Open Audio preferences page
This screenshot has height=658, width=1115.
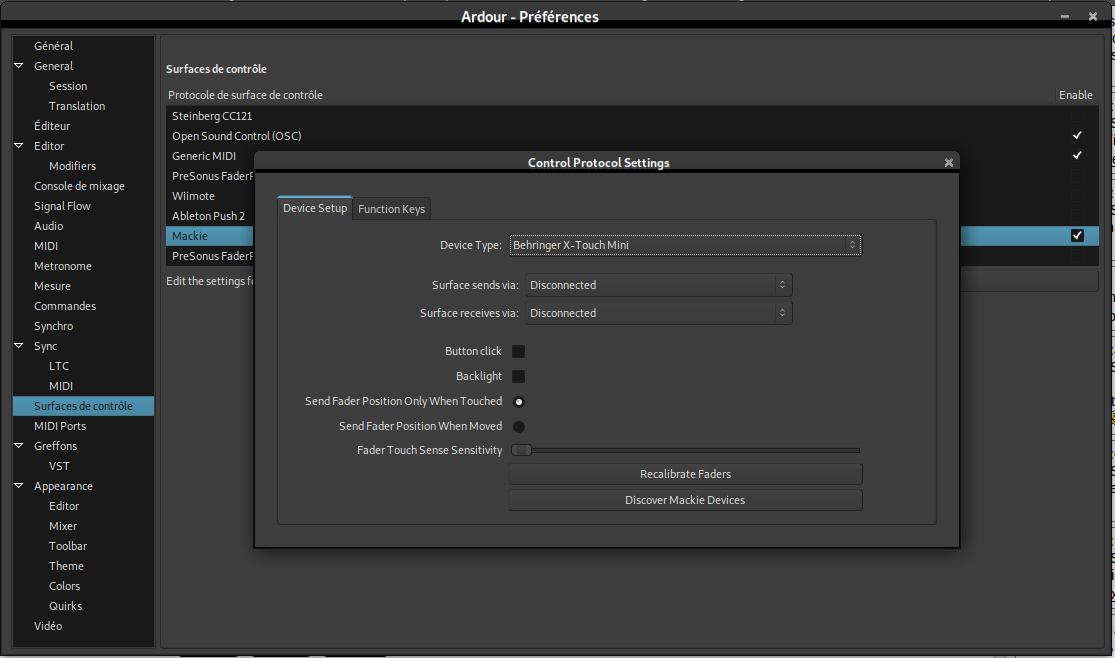tap(48, 225)
